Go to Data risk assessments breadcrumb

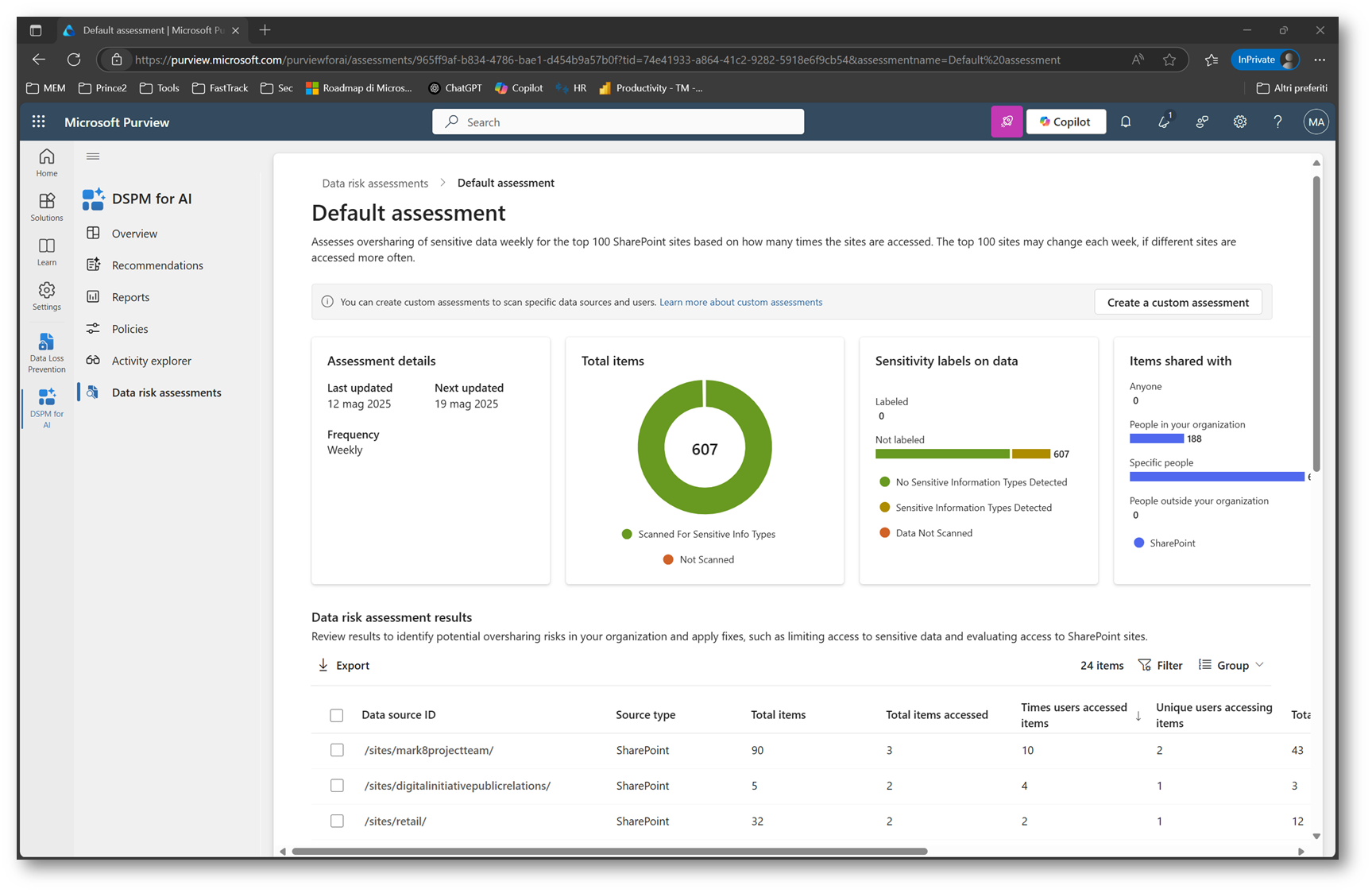coord(375,183)
